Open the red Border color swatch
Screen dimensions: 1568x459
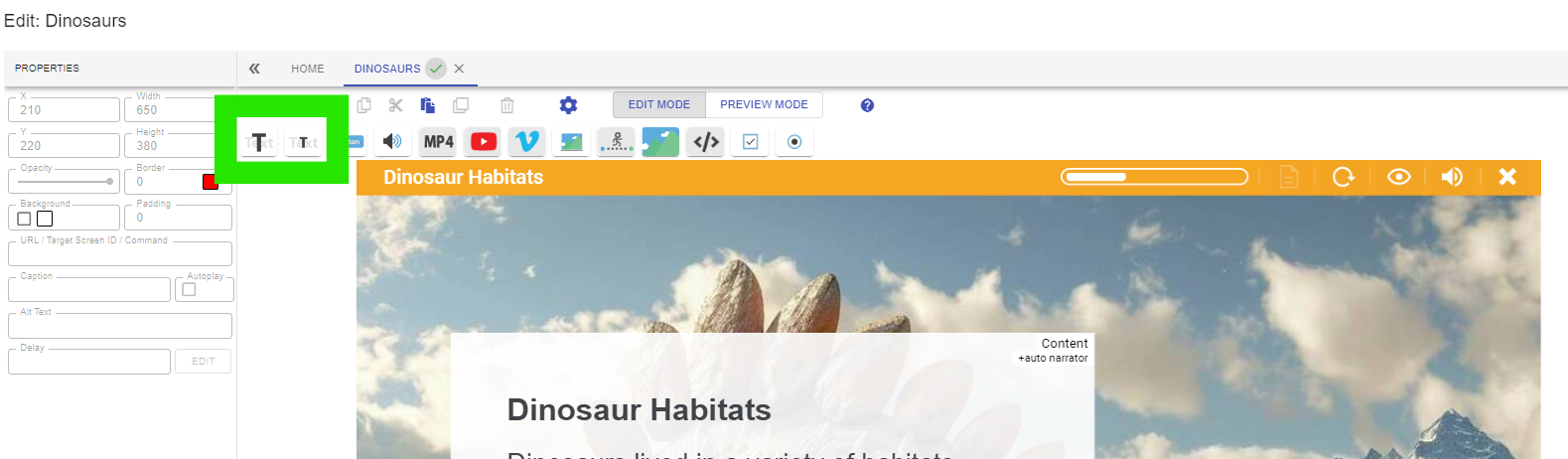coord(210,182)
